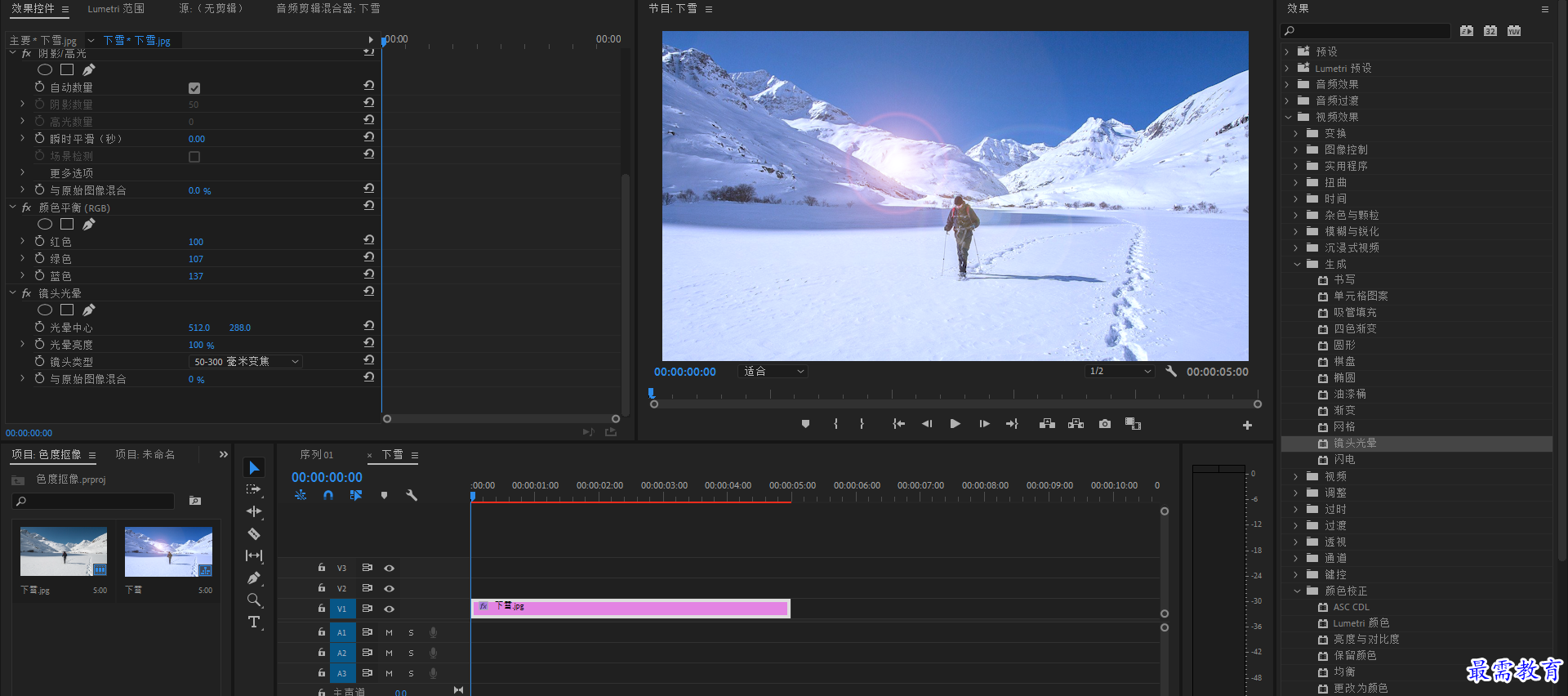Open the Button Editor plus icon
This screenshot has width=1568, height=696.
tap(1247, 425)
